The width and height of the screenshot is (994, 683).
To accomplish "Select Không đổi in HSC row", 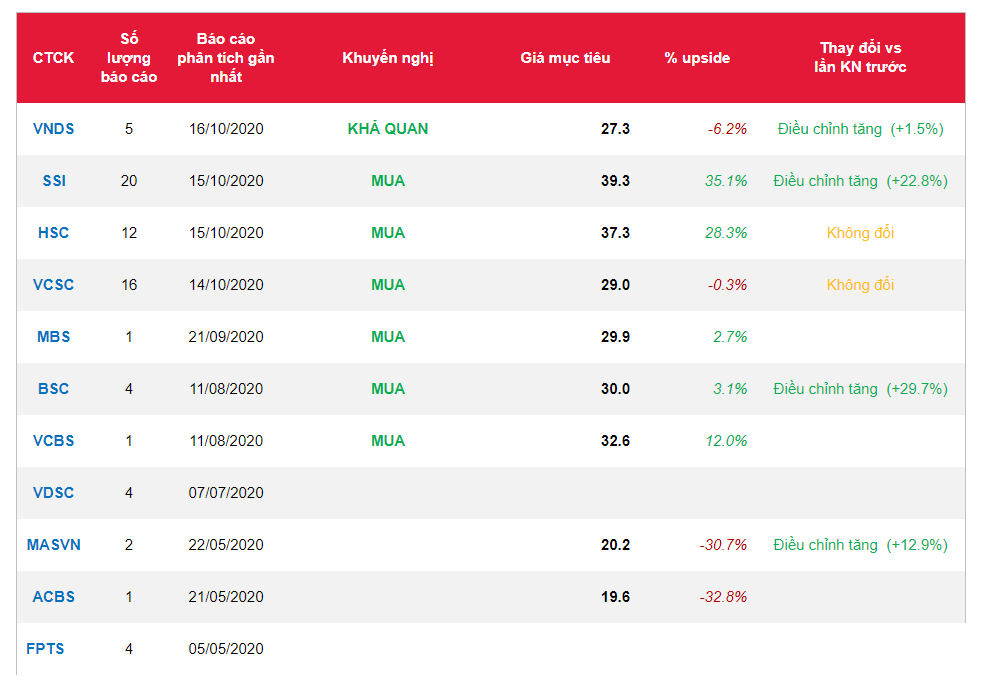I will (x=860, y=233).
